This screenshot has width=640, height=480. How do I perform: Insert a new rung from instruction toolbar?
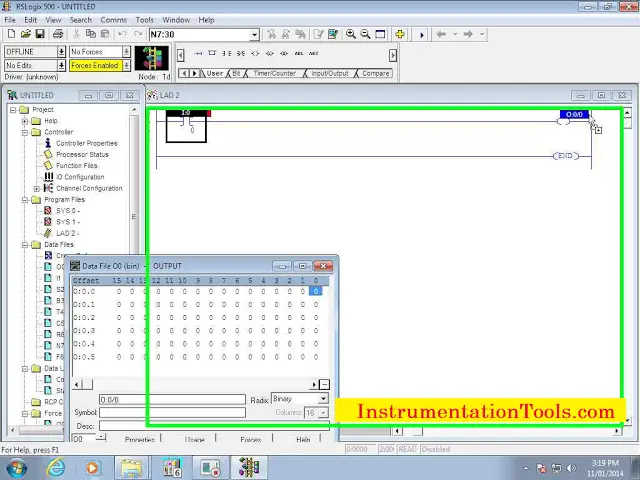198,53
